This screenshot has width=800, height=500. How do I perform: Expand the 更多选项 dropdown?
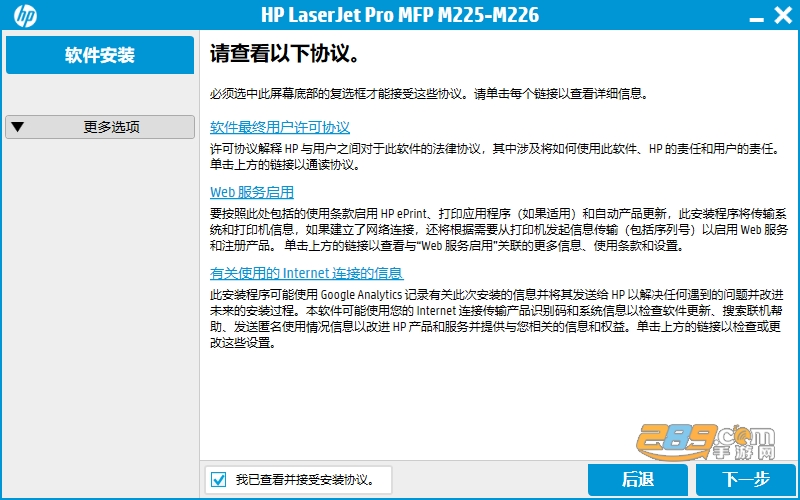pos(100,127)
